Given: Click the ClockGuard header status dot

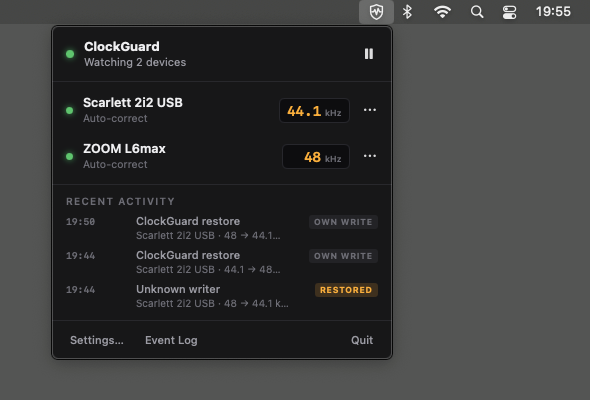Looking at the screenshot, I should pyautogui.click(x=70, y=54).
